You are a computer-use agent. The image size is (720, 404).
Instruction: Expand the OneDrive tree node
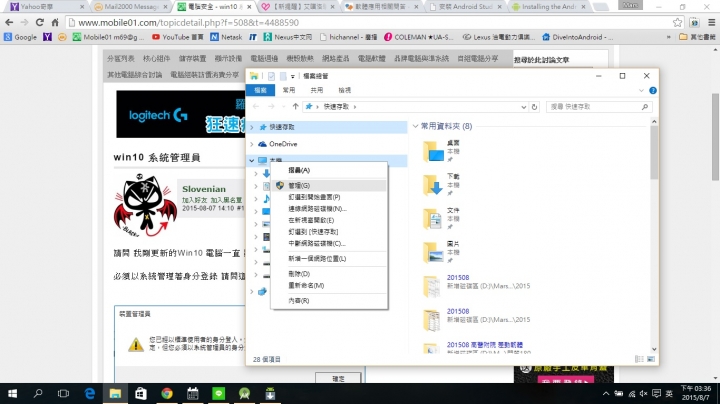tap(252, 144)
